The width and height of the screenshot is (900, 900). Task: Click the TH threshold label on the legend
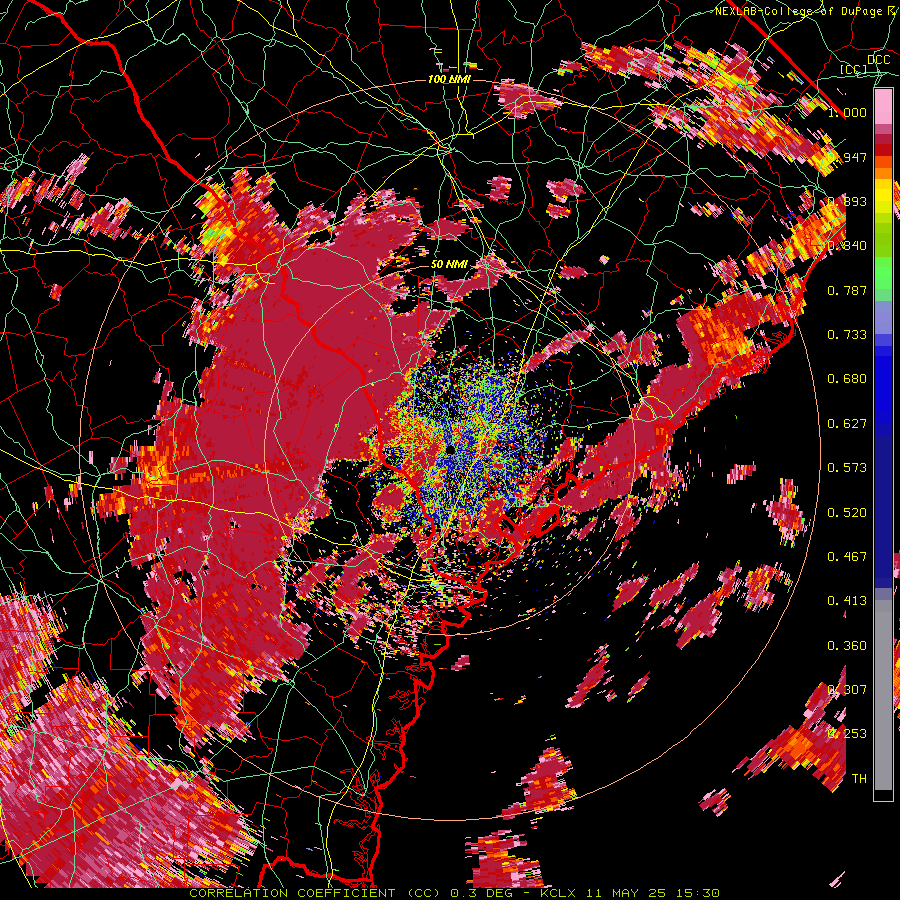(859, 779)
